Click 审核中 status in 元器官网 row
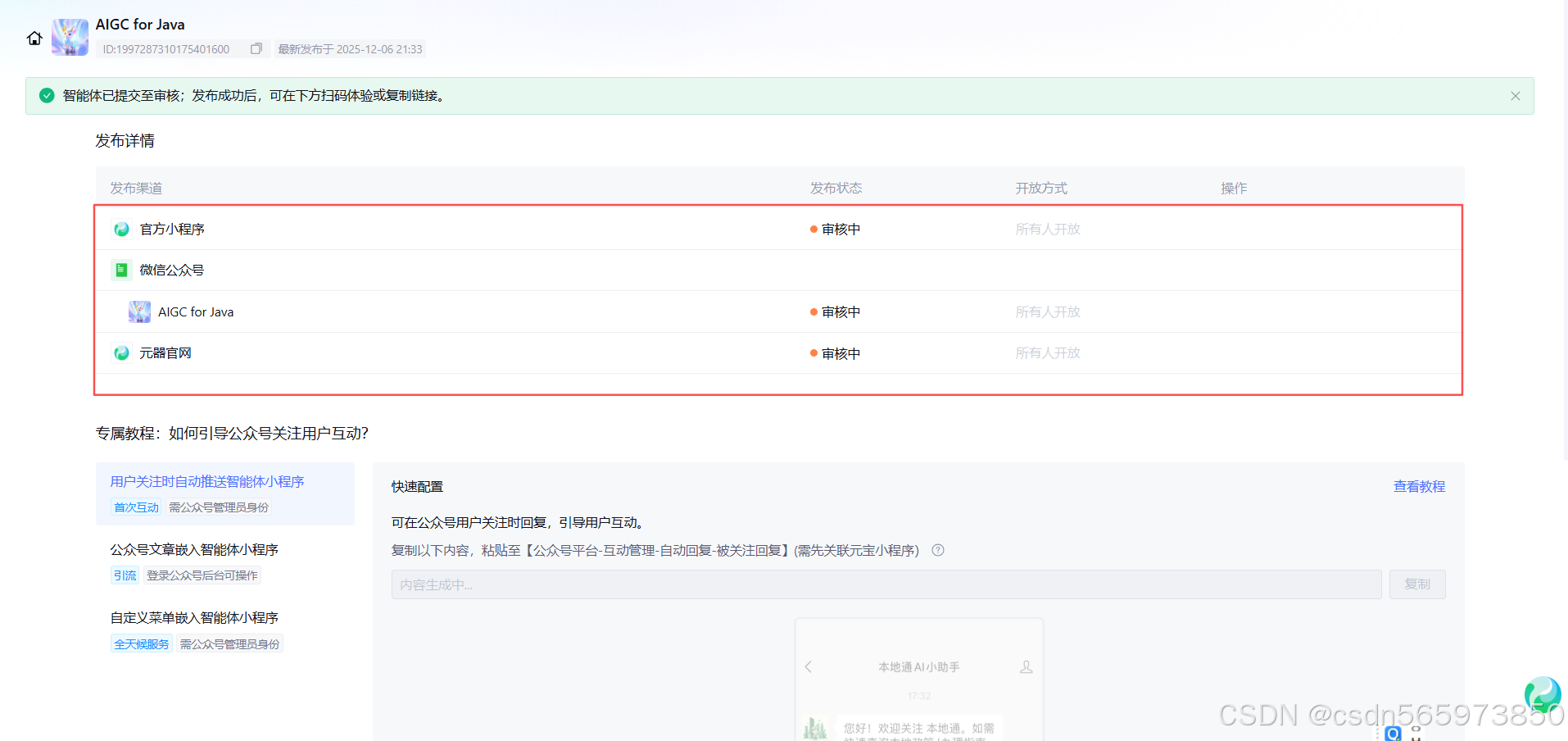 836,354
